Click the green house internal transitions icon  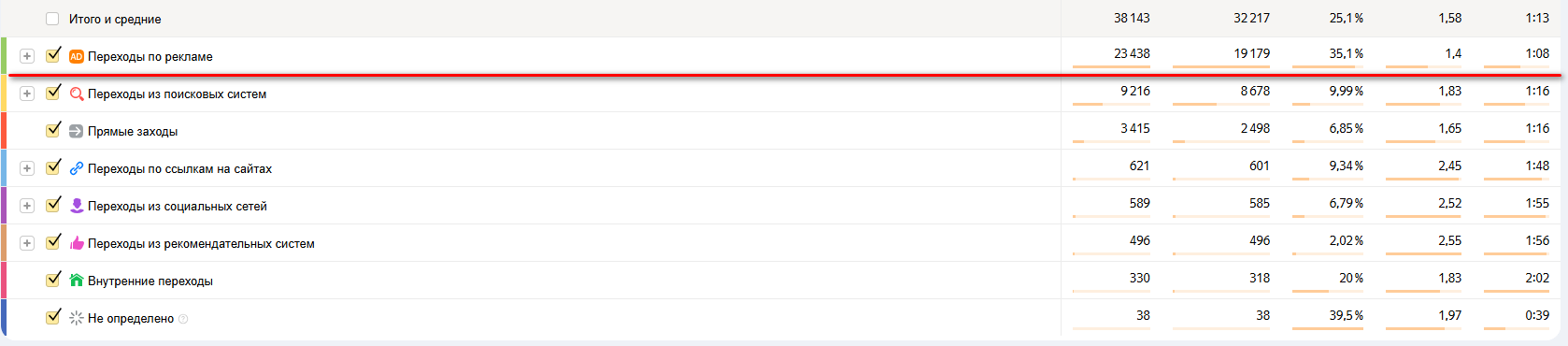coord(77,281)
